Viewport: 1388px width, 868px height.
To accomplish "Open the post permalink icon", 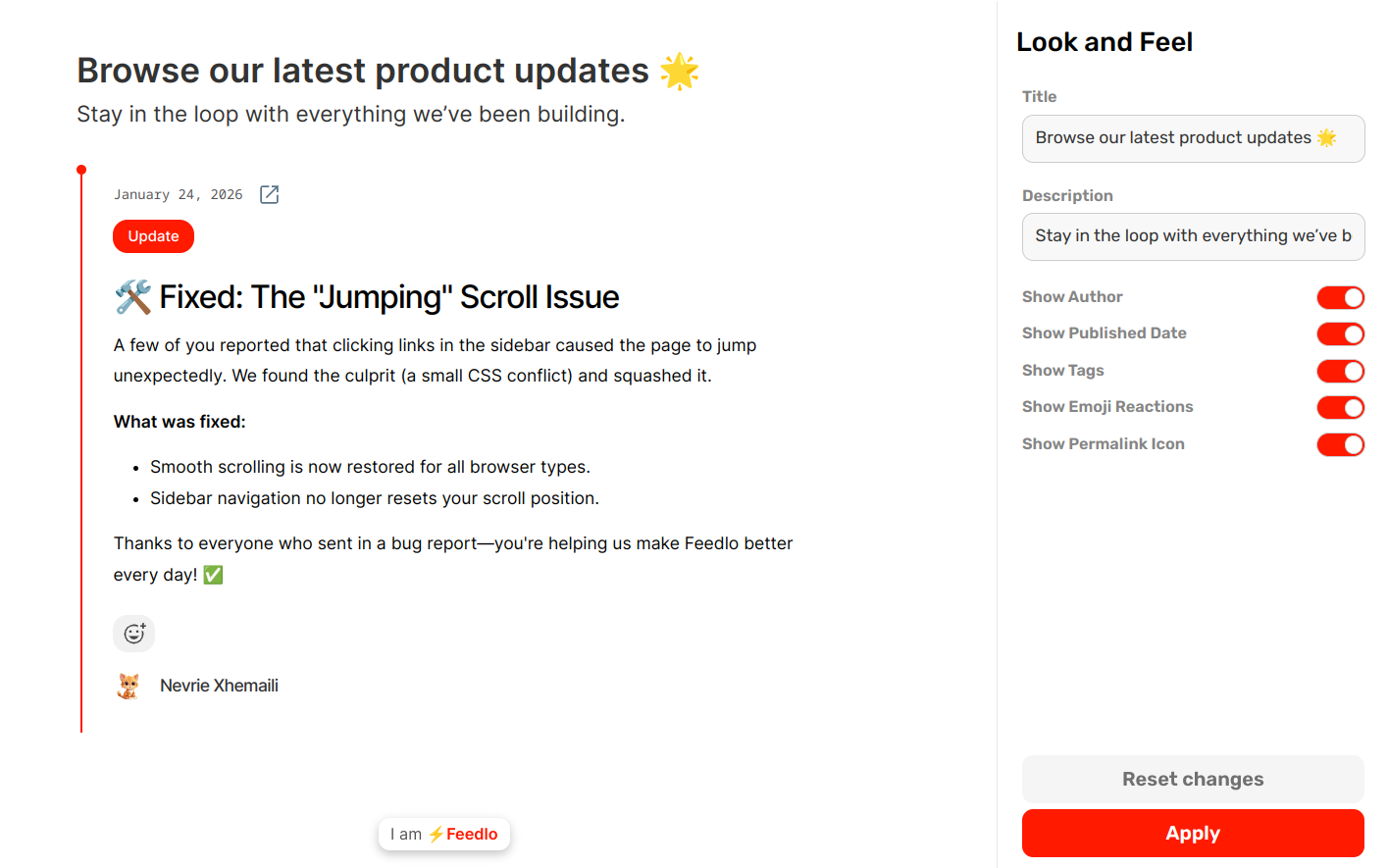I will click(269, 194).
